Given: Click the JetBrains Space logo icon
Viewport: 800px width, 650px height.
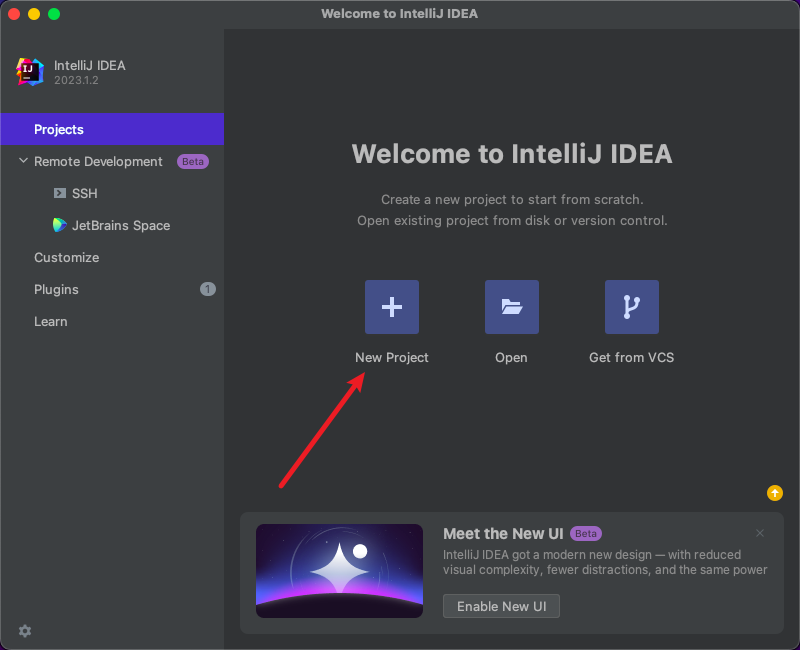Looking at the screenshot, I should pos(60,225).
